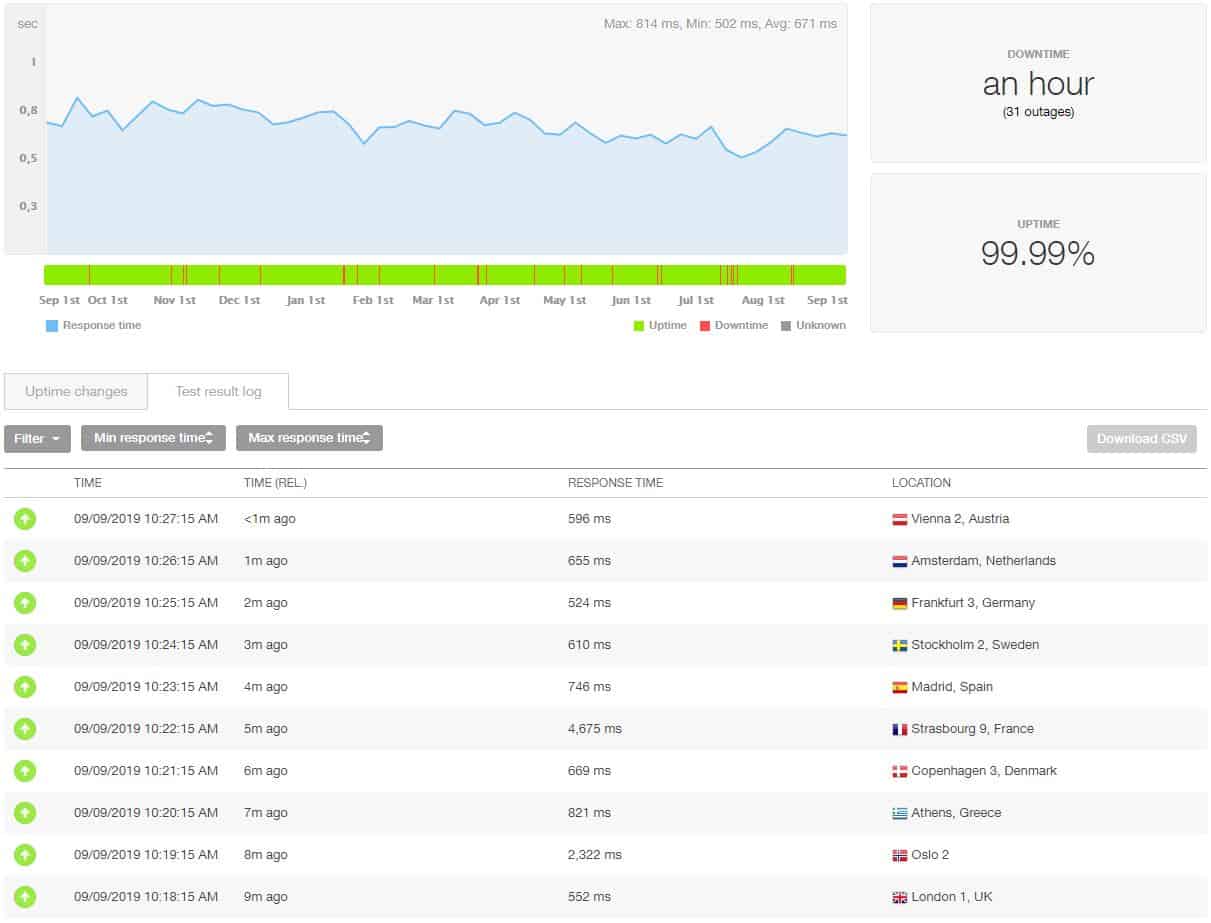The width and height of the screenshot is (1211, 923).
Task: Click timestamp 09/09/2019 10:27:15 AM
Action: click(146, 519)
